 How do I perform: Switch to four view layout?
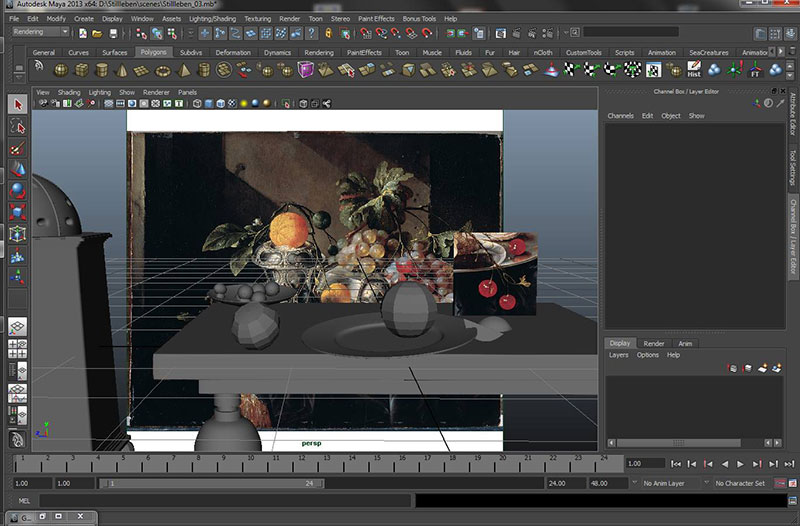[x=17, y=349]
